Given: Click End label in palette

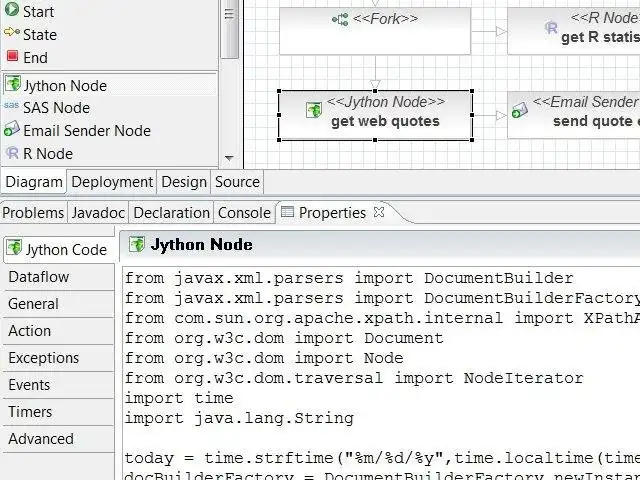Looking at the screenshot, I should (x=35, y=58).
